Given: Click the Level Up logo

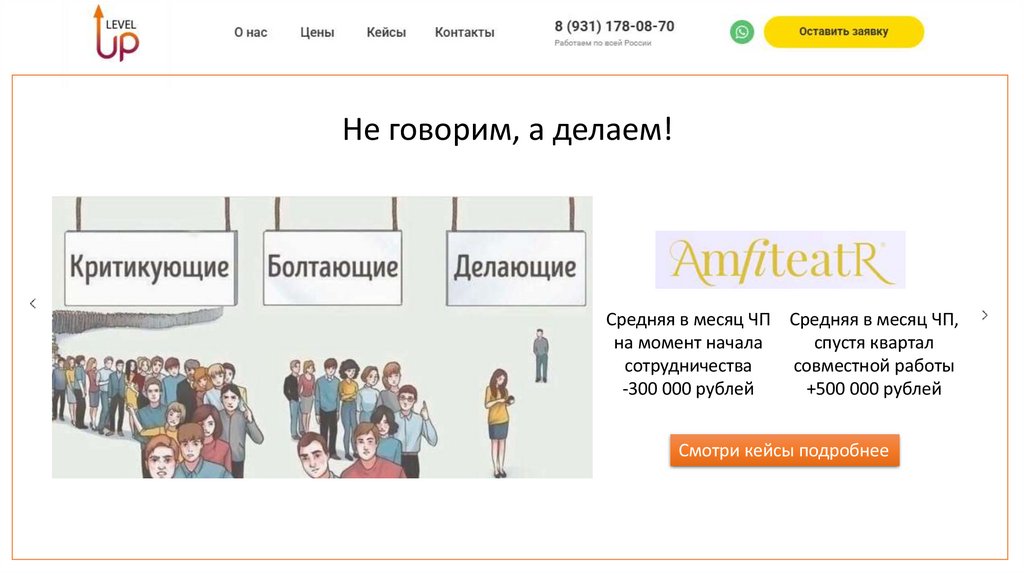Looking at the screenshot, I should coord(117,33).
